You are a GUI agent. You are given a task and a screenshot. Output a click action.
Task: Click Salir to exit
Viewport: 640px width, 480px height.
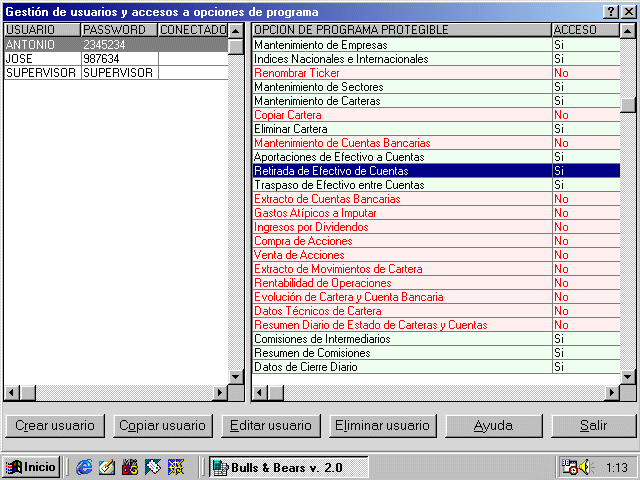click(x=593, y=426)
